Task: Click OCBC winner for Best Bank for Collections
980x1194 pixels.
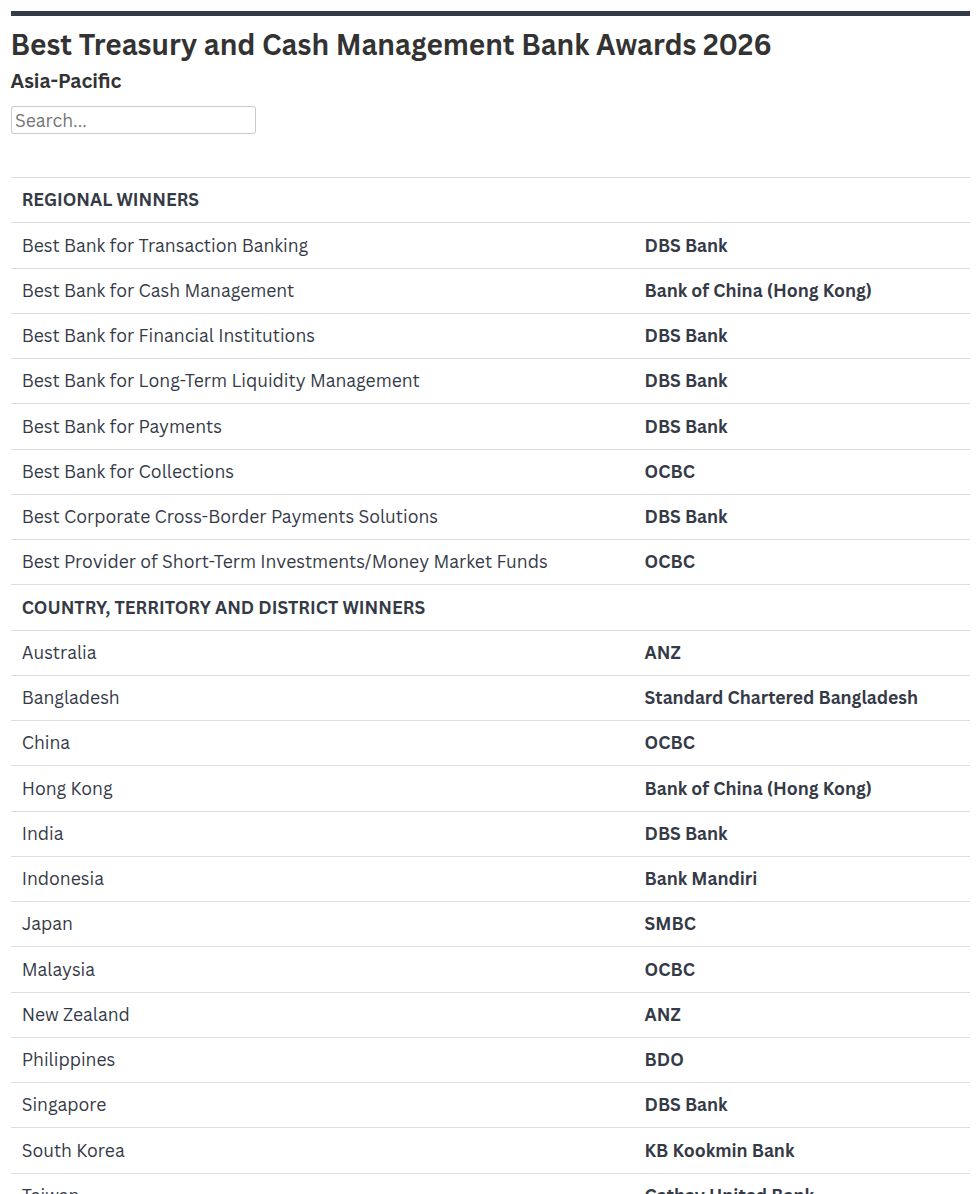Action: (x=669, y=471)
